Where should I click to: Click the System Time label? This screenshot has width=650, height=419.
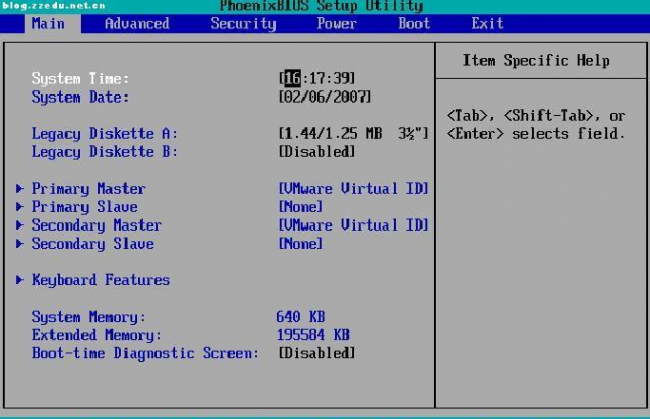(x=80, y=78)
